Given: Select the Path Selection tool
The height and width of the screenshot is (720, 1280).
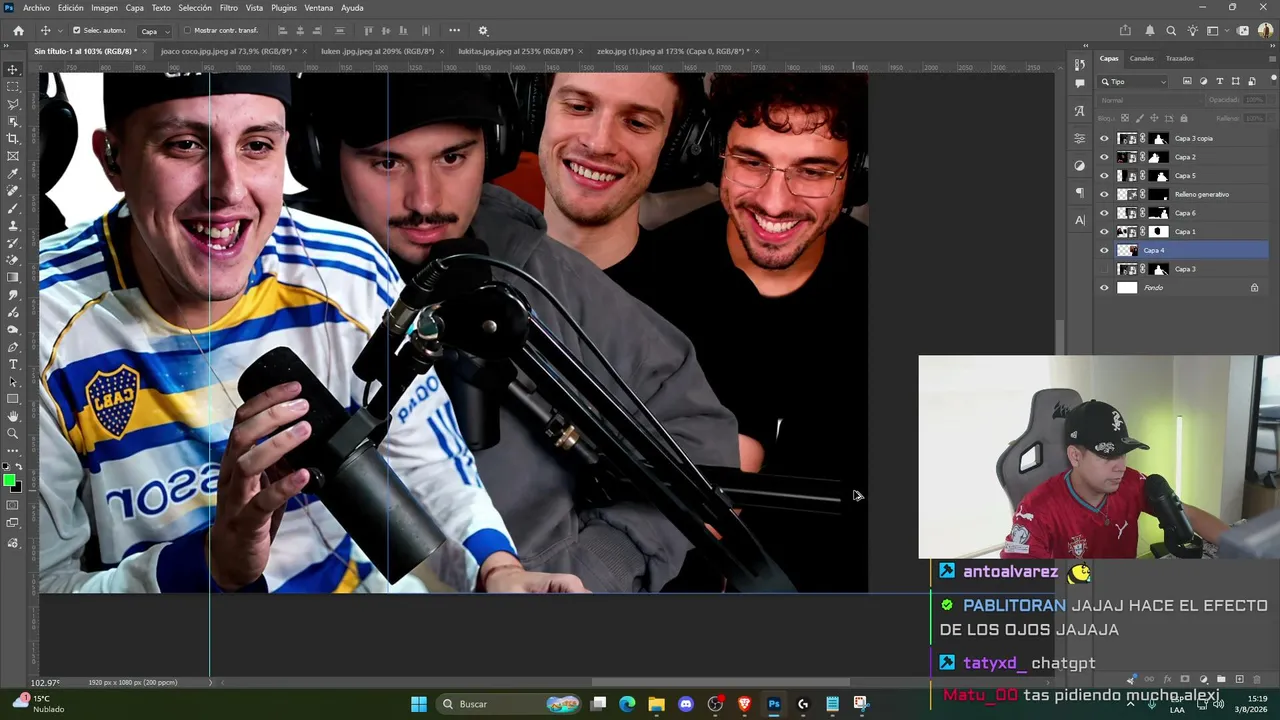Looking at the screenshot, I should 13,382.
